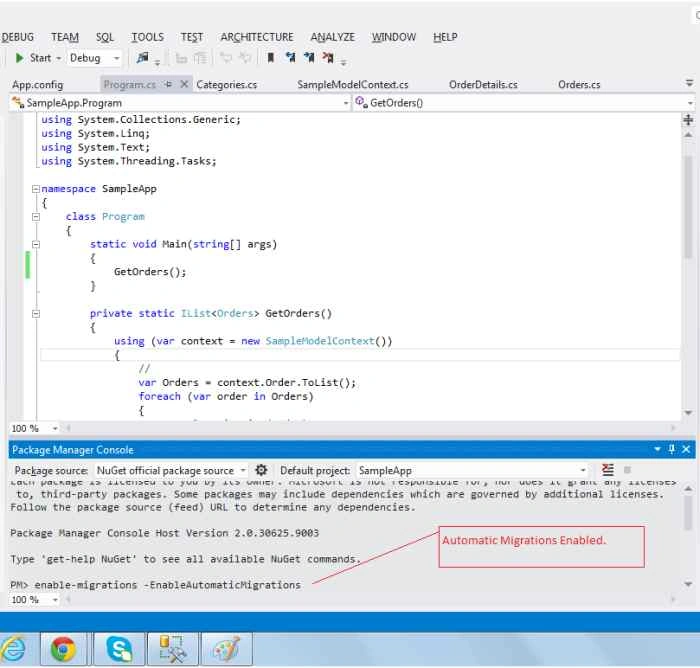Open Internet Explorer from the taskbar
The image size is (700, 668).
(x=13, y=649)
